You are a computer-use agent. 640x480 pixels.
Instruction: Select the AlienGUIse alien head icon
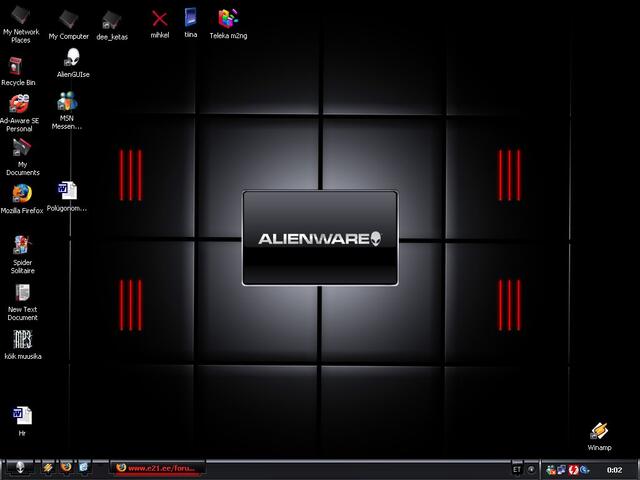pyautogui.click(x=73, y=63)
